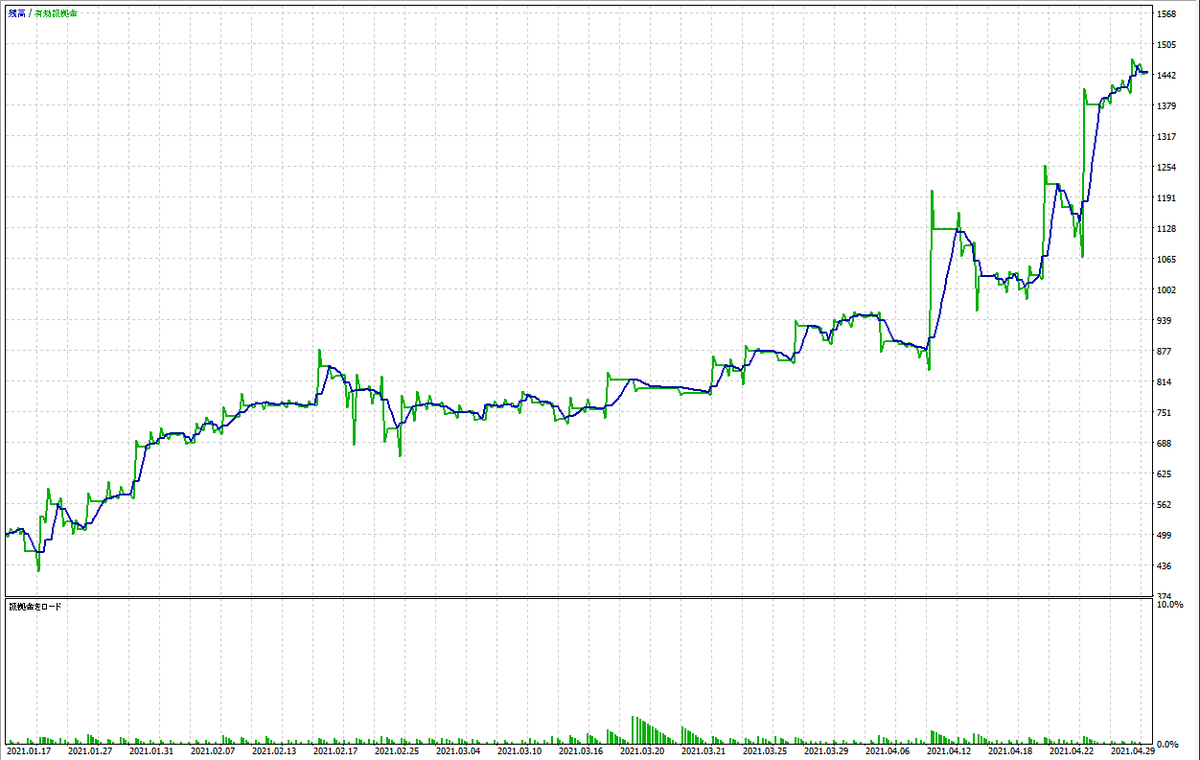Select the 2021.03.04 date label
1200x760 pixels.
458,750
